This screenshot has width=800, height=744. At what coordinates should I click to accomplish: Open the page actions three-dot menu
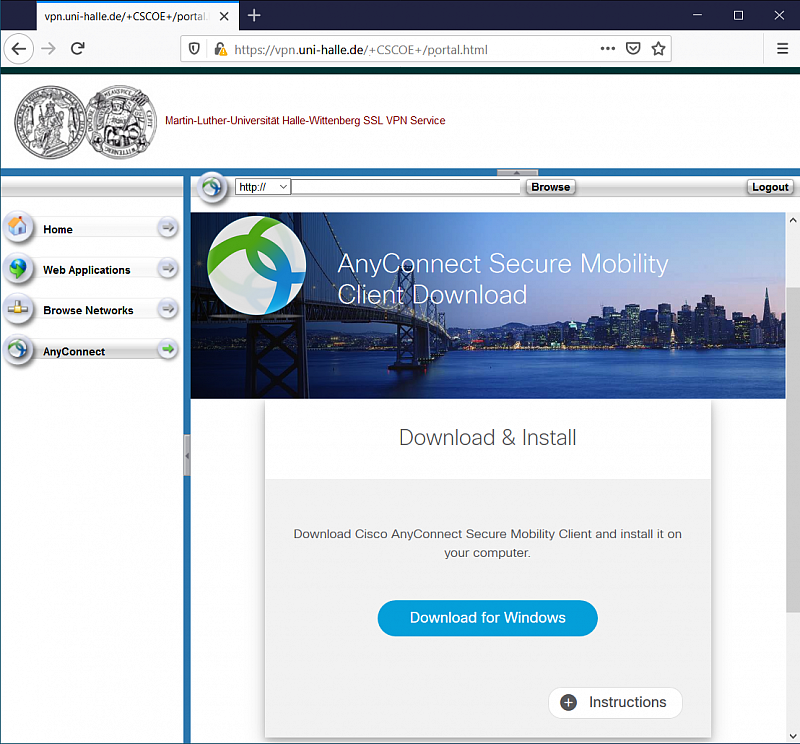608,48
